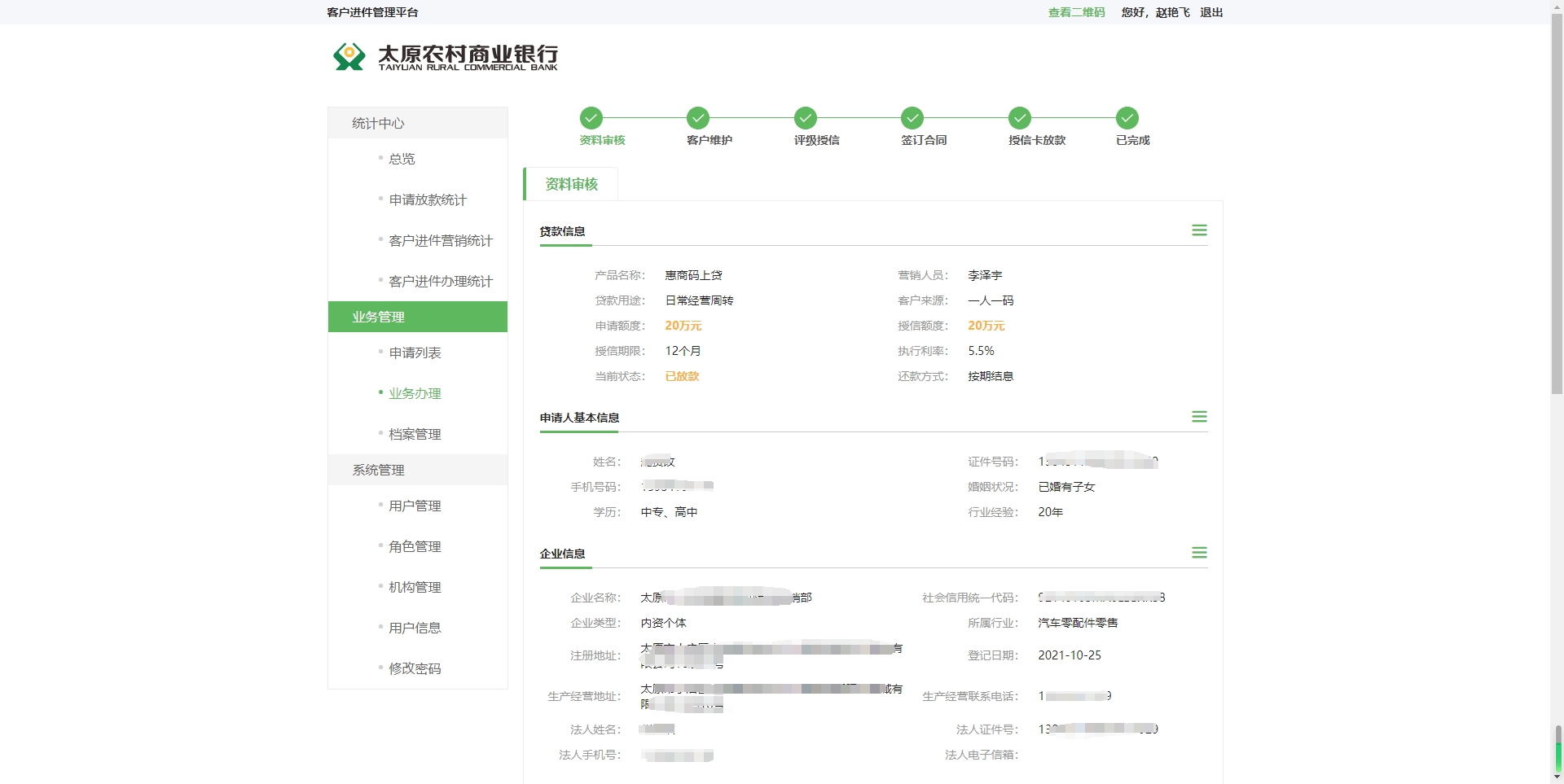
Task: Click the marital status value 已婚有子女
Action: click(x=1066, y=487)
